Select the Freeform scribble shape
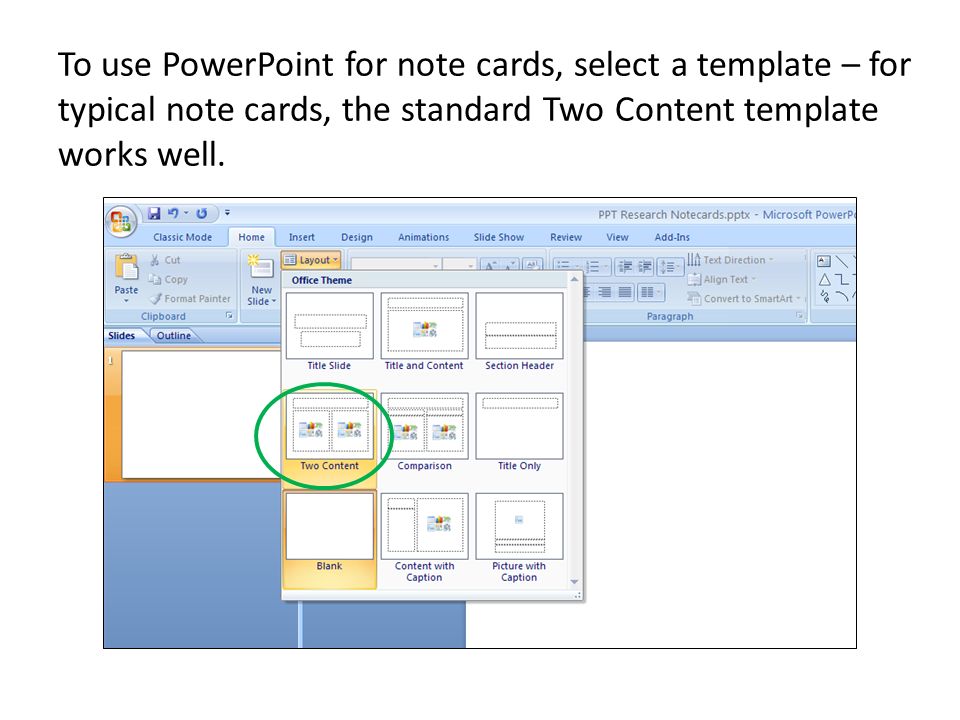 click(x=825, y=298)
